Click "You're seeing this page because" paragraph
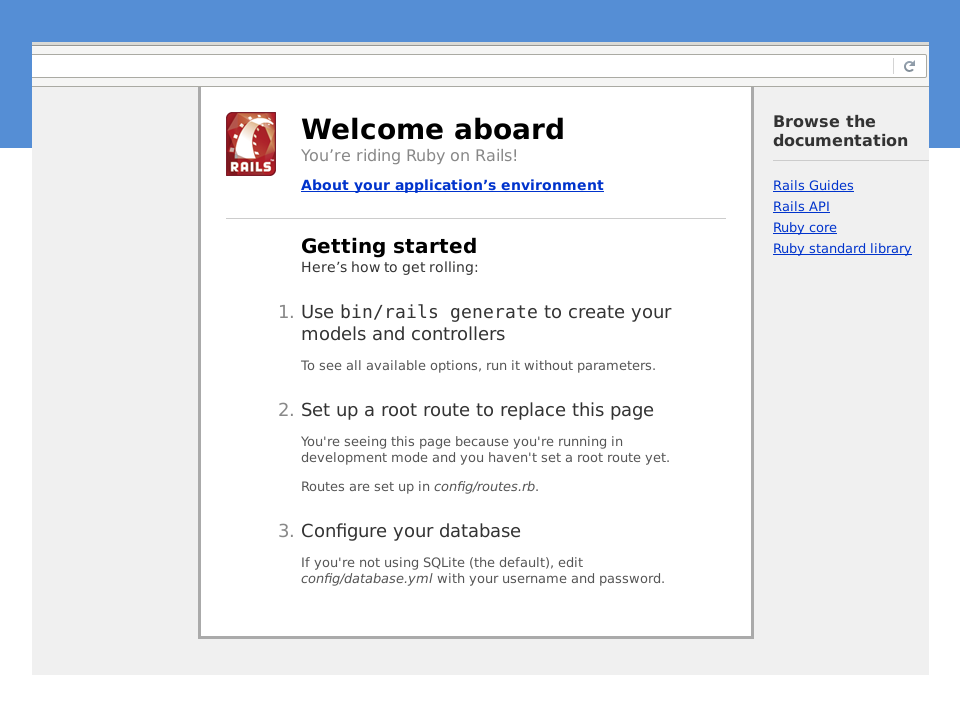The height and width of the screenshot is (720, 960). [x=485, y=449]
